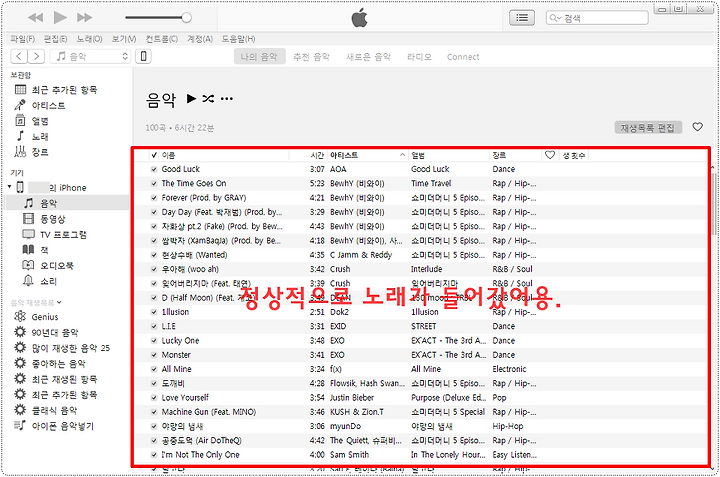Uncheck the Love Yourself song checkbox
720x477 pixels.
[154, 398]
